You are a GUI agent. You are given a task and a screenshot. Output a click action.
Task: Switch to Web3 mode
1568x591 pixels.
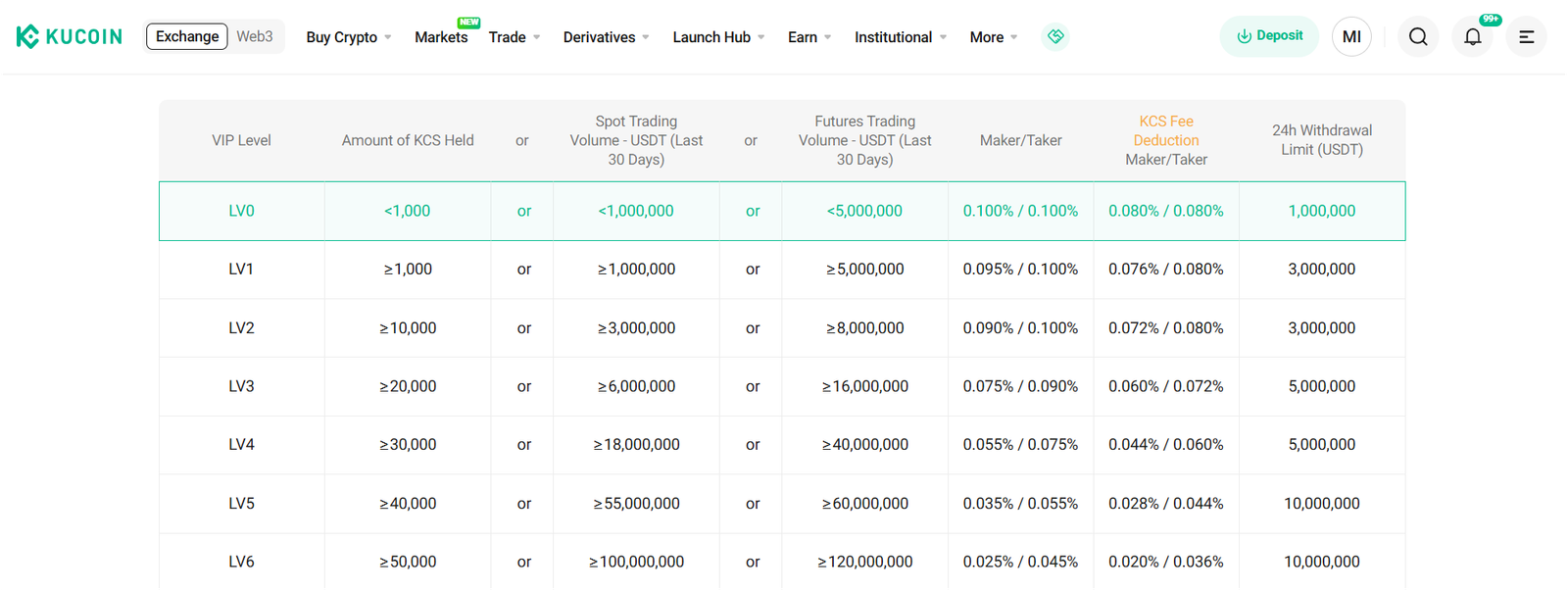pos(255,36)
